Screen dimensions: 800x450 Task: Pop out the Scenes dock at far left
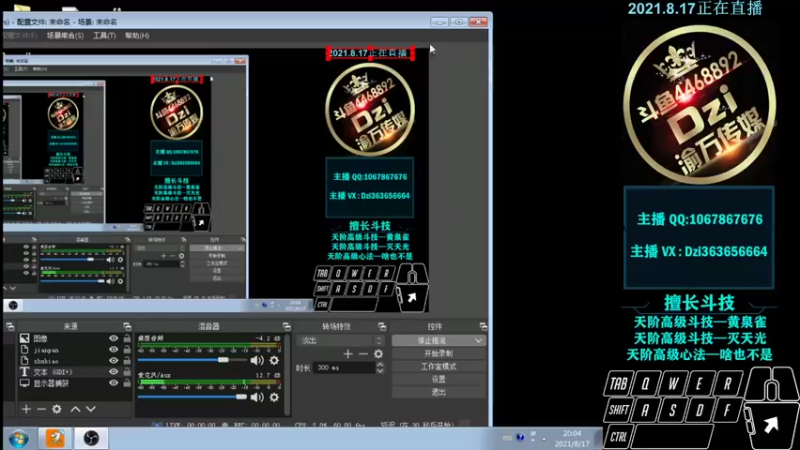coord(10,326)
